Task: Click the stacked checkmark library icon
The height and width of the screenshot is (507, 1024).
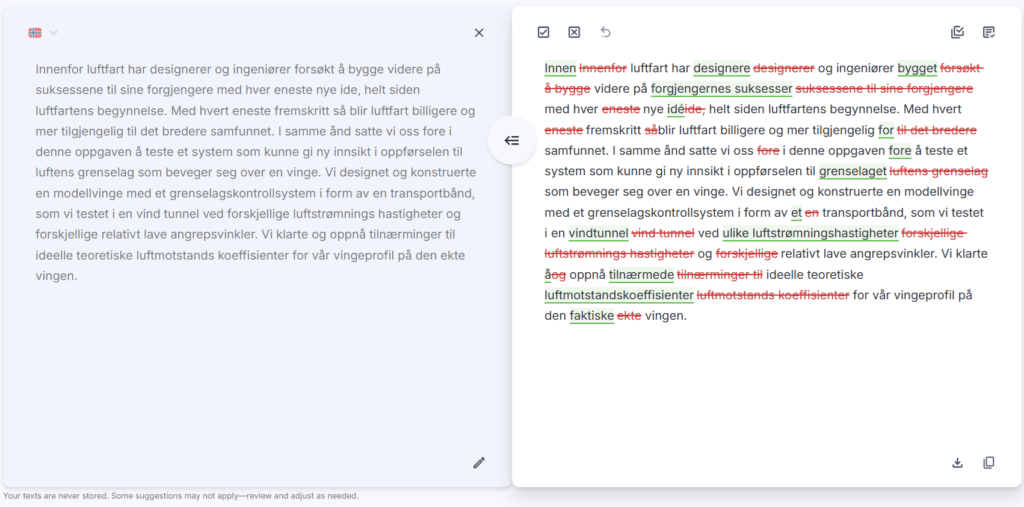Action: tap(957, 32)
